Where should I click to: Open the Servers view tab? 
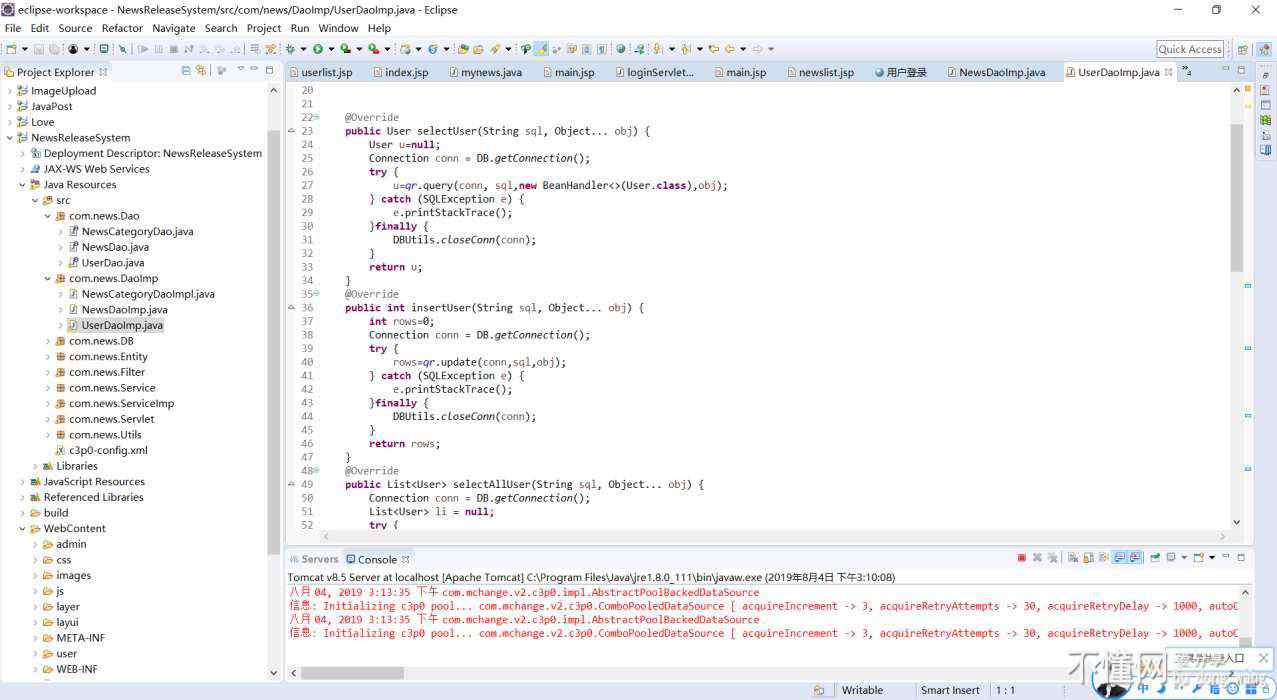pyautogui.click(x=319, y=559)
